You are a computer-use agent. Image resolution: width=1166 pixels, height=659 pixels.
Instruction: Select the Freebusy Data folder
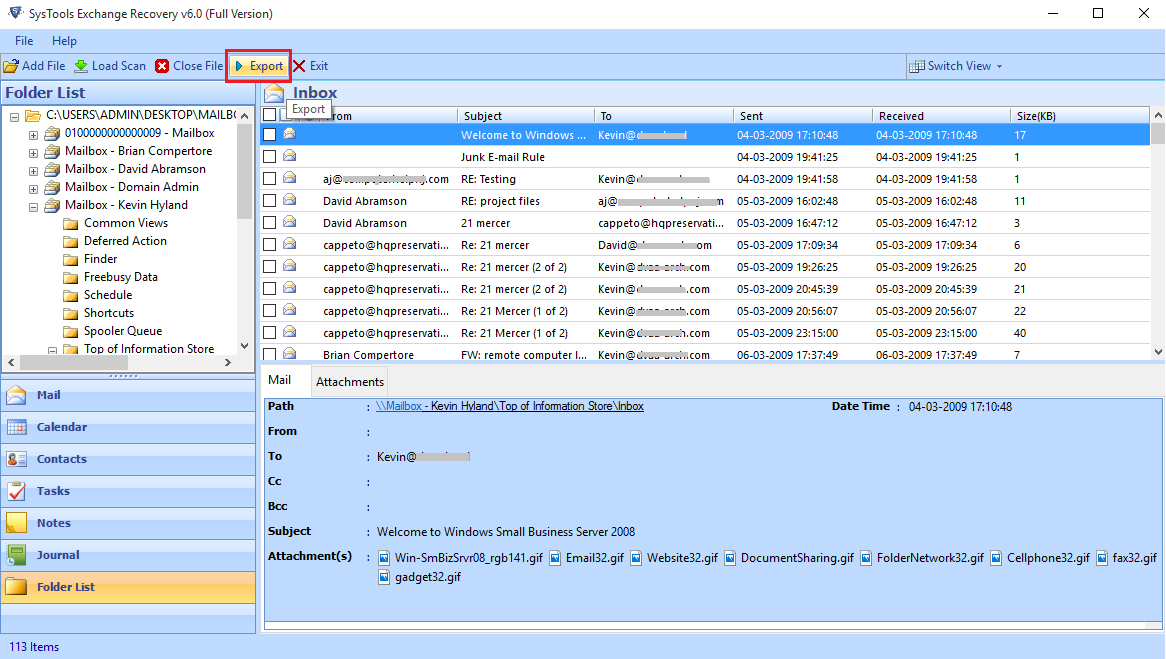pos(120,277)
